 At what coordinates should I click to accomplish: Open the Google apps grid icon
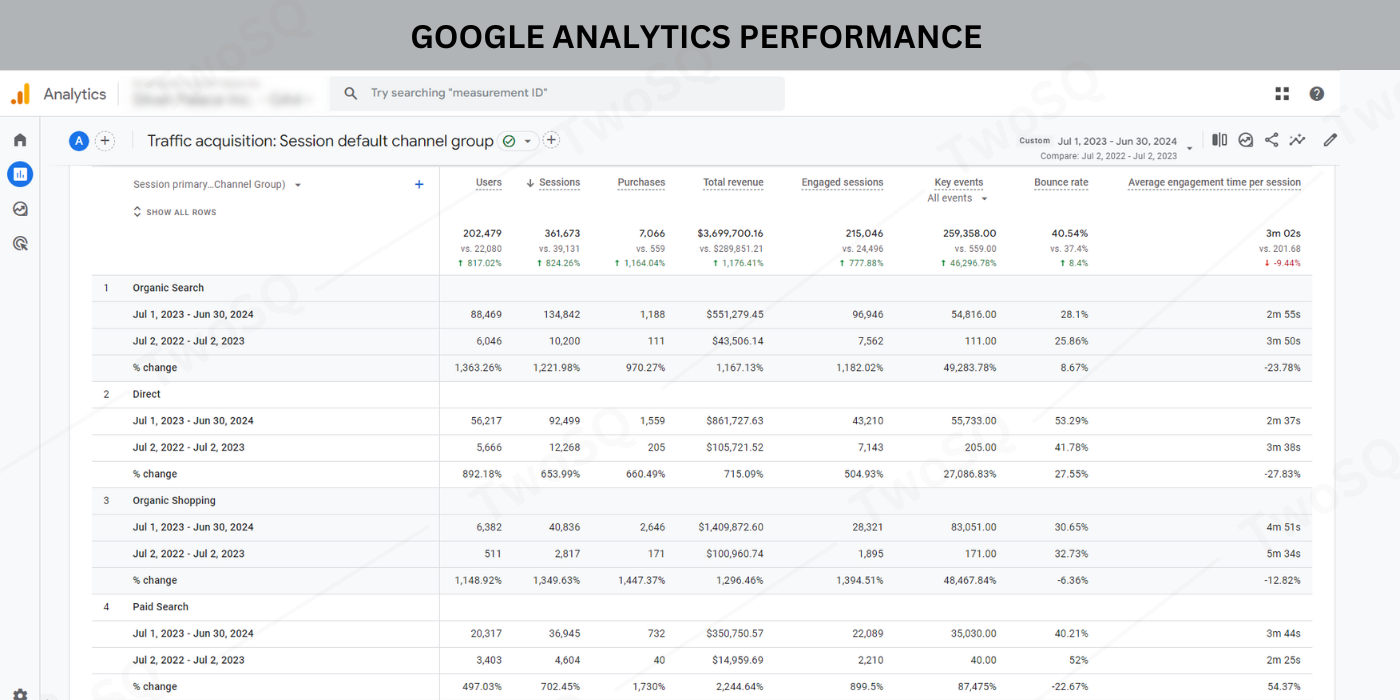1282,93
